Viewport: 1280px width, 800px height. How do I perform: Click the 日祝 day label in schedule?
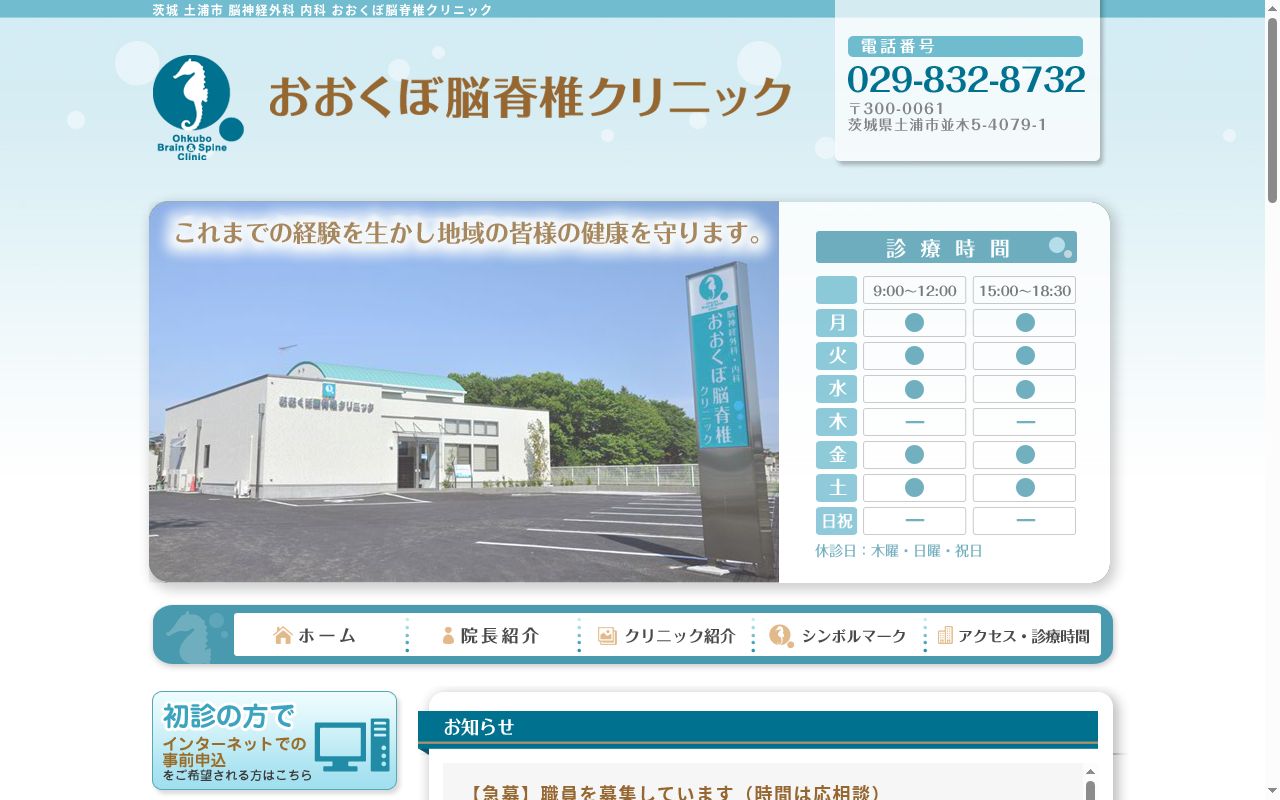pos(836,521)
